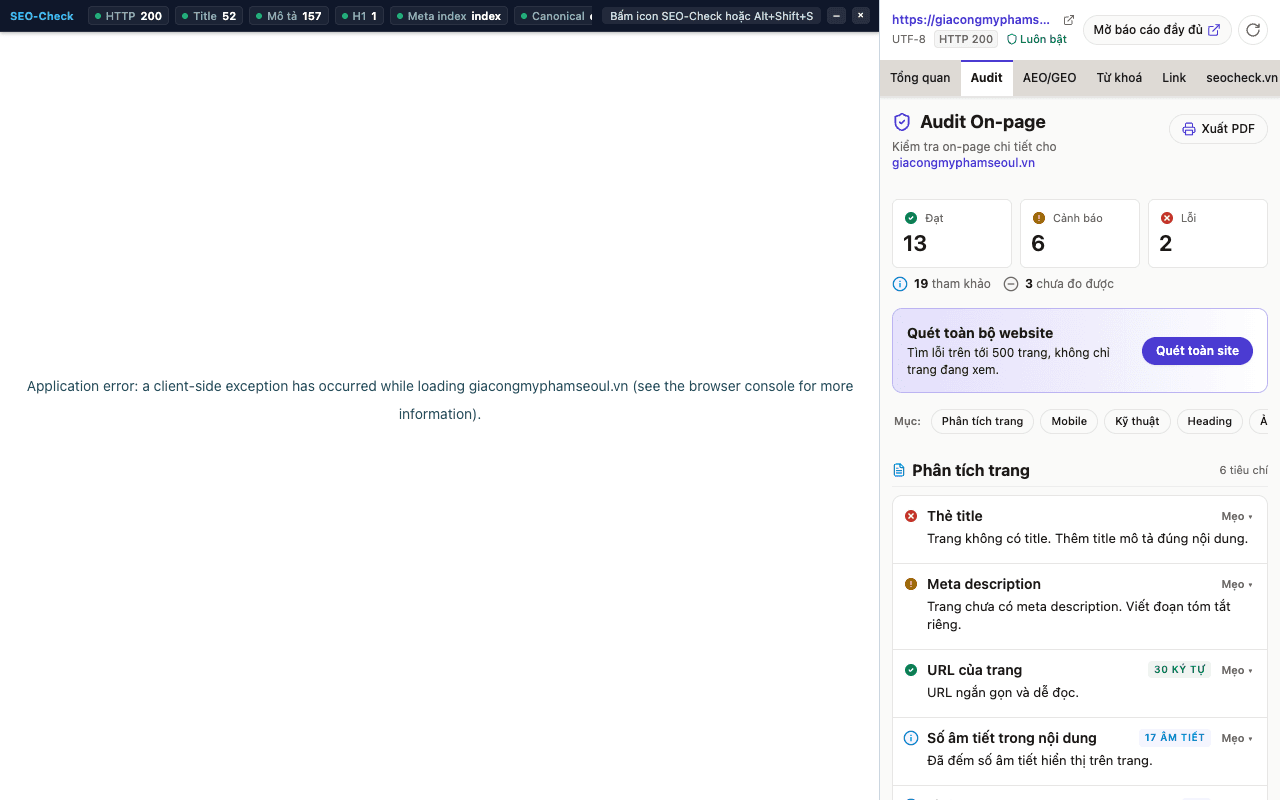Click the warning icon on Meta description
The image size is (1280, 800).
click(911, 584)
